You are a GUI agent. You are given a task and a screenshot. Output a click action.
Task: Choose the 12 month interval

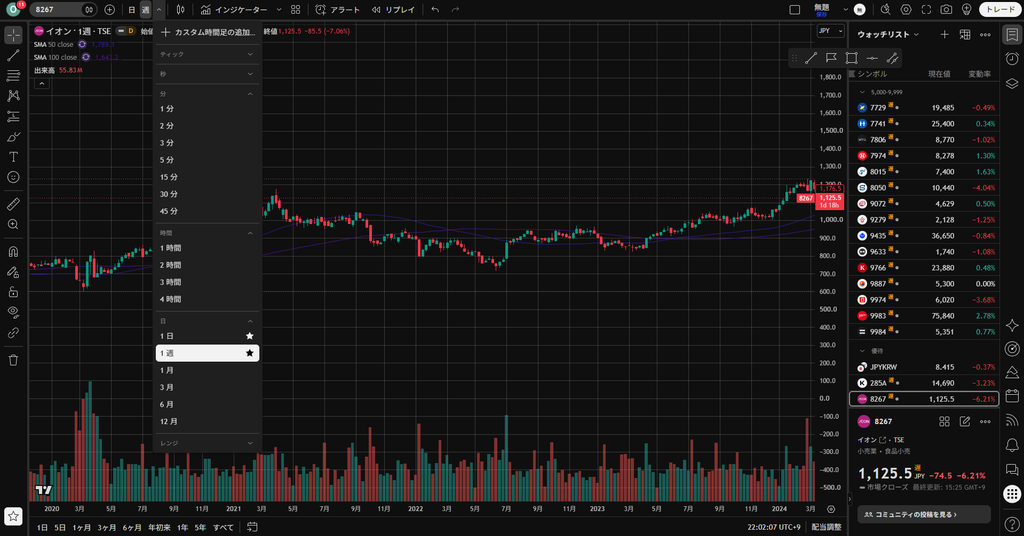pyautogui.click(x=208, y=421)
